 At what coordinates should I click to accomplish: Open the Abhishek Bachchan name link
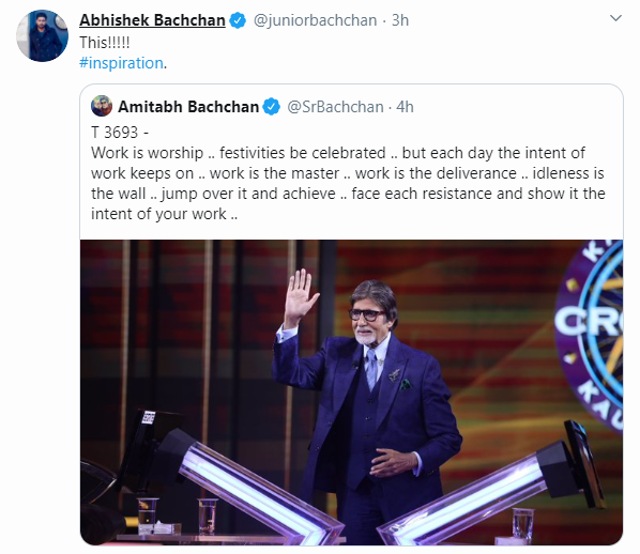[152, 20]
